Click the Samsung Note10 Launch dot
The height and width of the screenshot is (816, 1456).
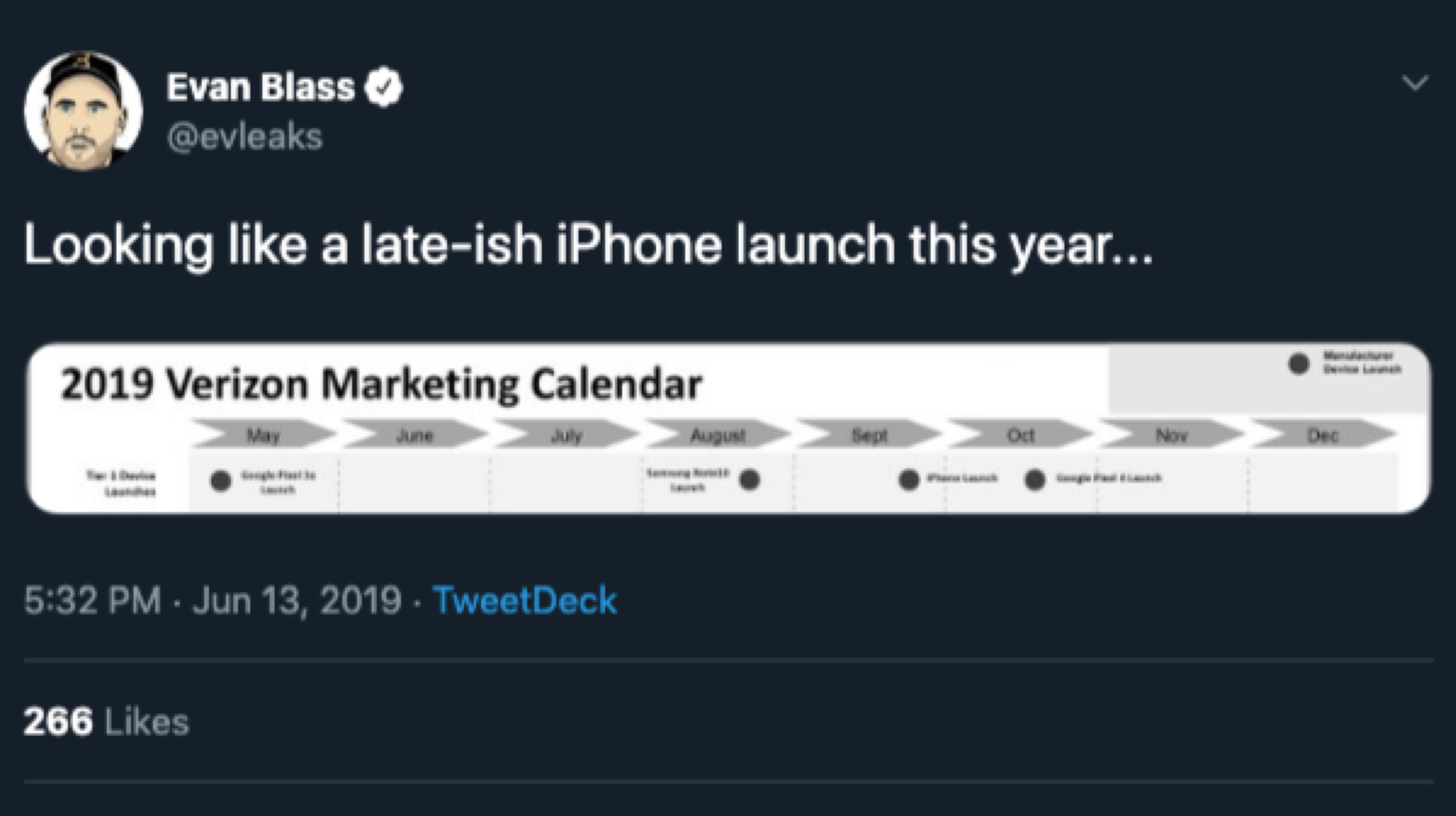750,480
